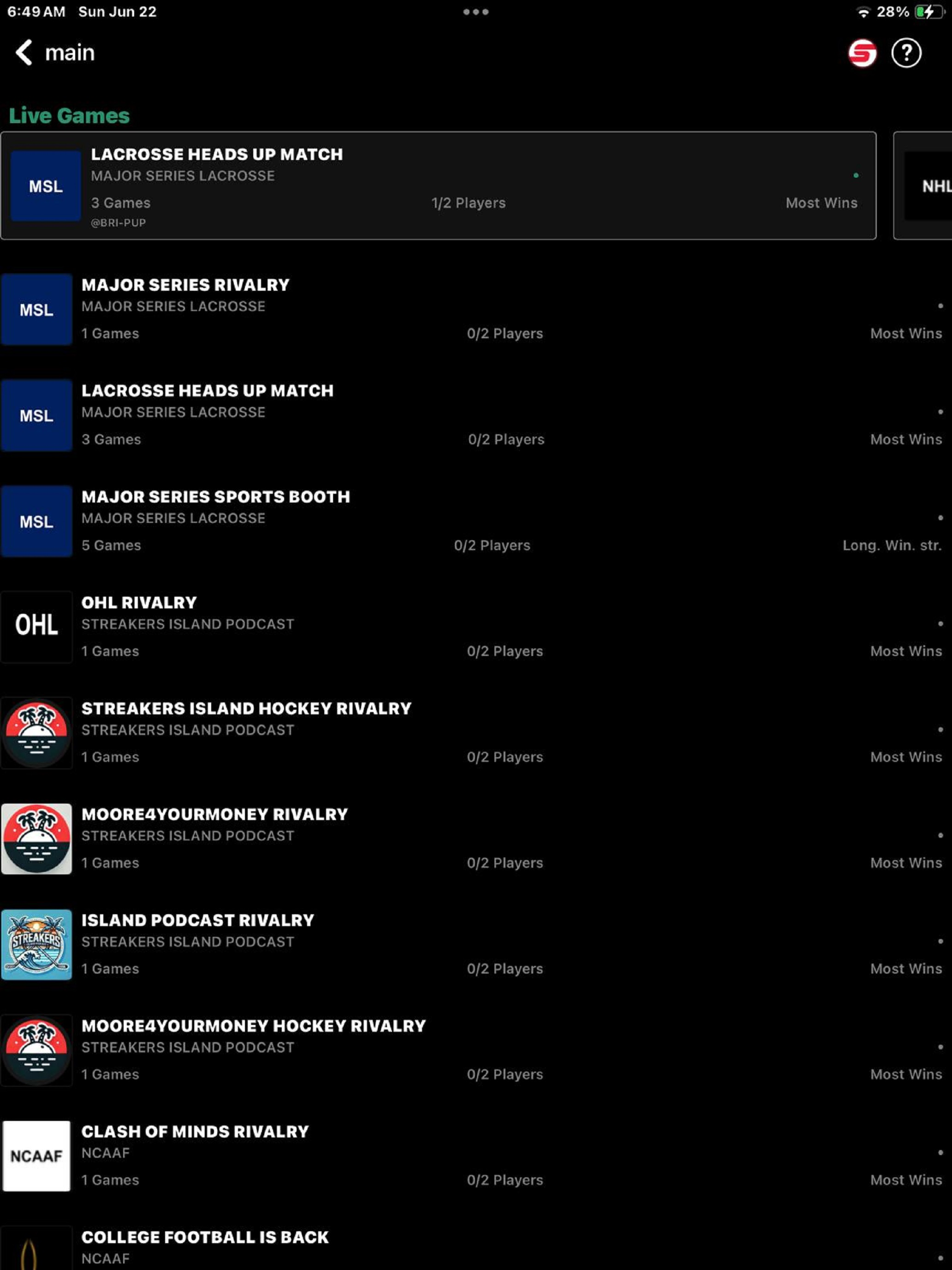Tap the Long. Win. str. label
The width and height of the screenshot is (952, 1270).
pos(892,545)
